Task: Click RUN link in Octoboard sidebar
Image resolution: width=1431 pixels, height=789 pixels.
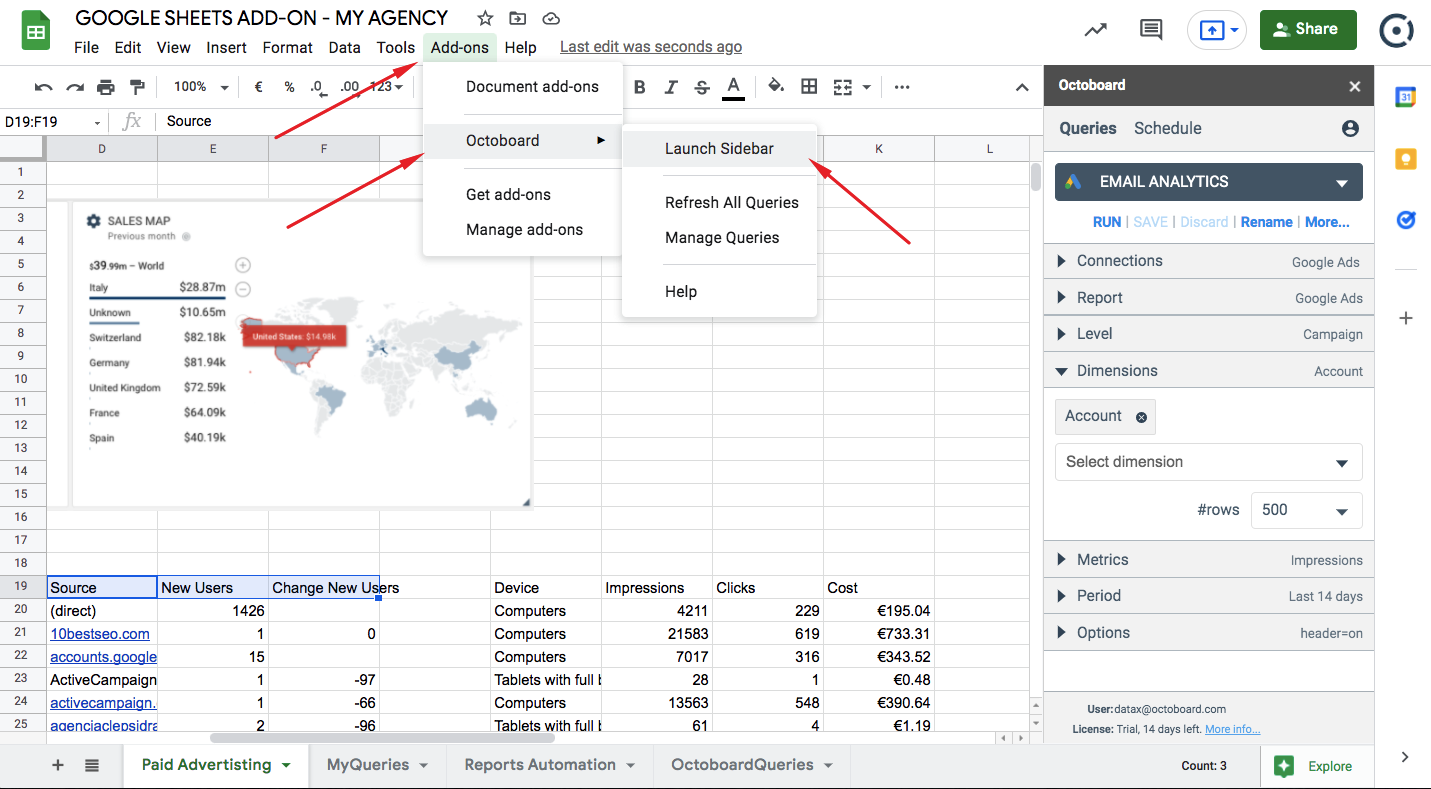Action: pos(1107,222)
